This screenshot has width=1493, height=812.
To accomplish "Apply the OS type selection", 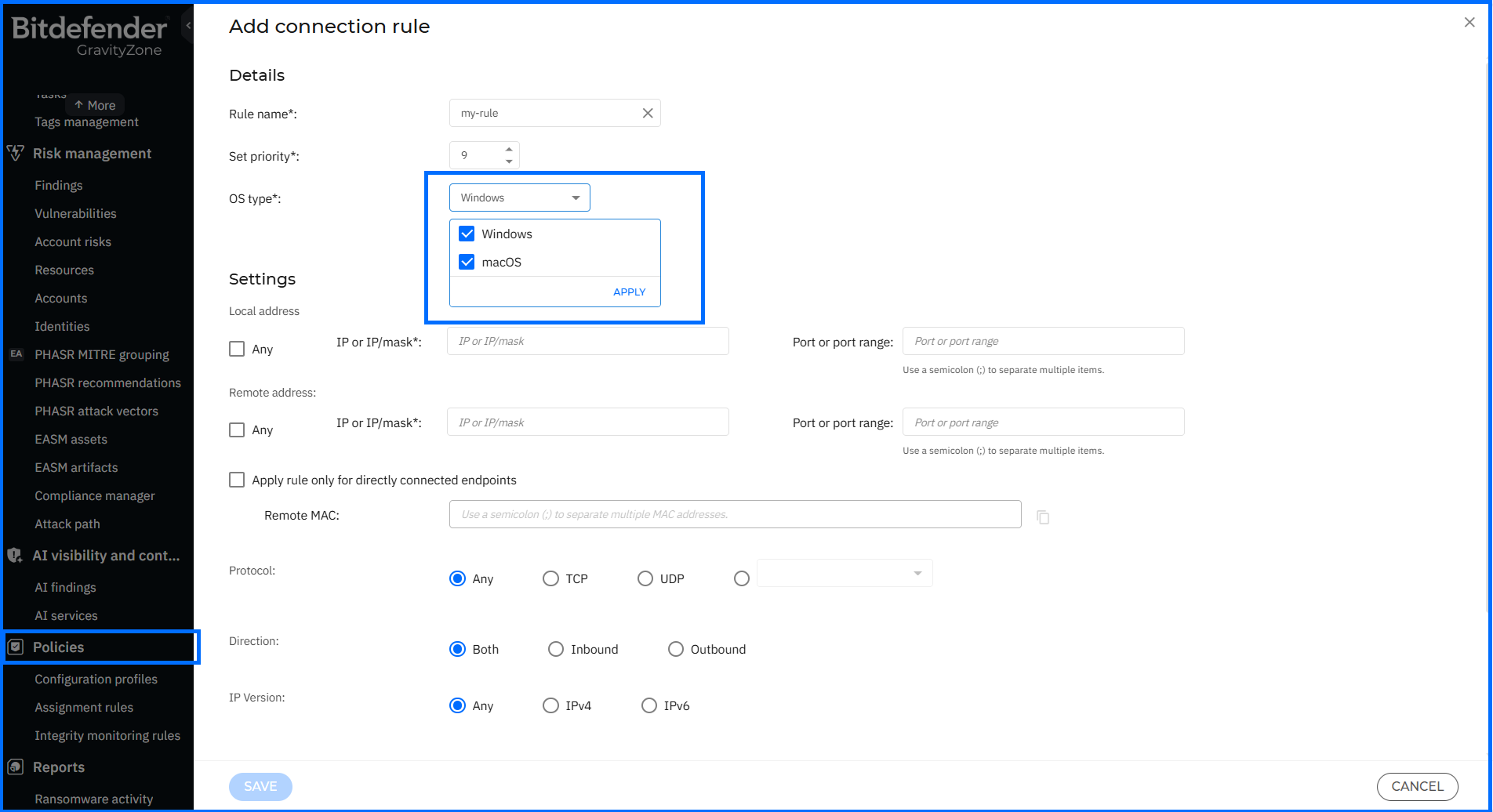I will (x=629, y=292).
